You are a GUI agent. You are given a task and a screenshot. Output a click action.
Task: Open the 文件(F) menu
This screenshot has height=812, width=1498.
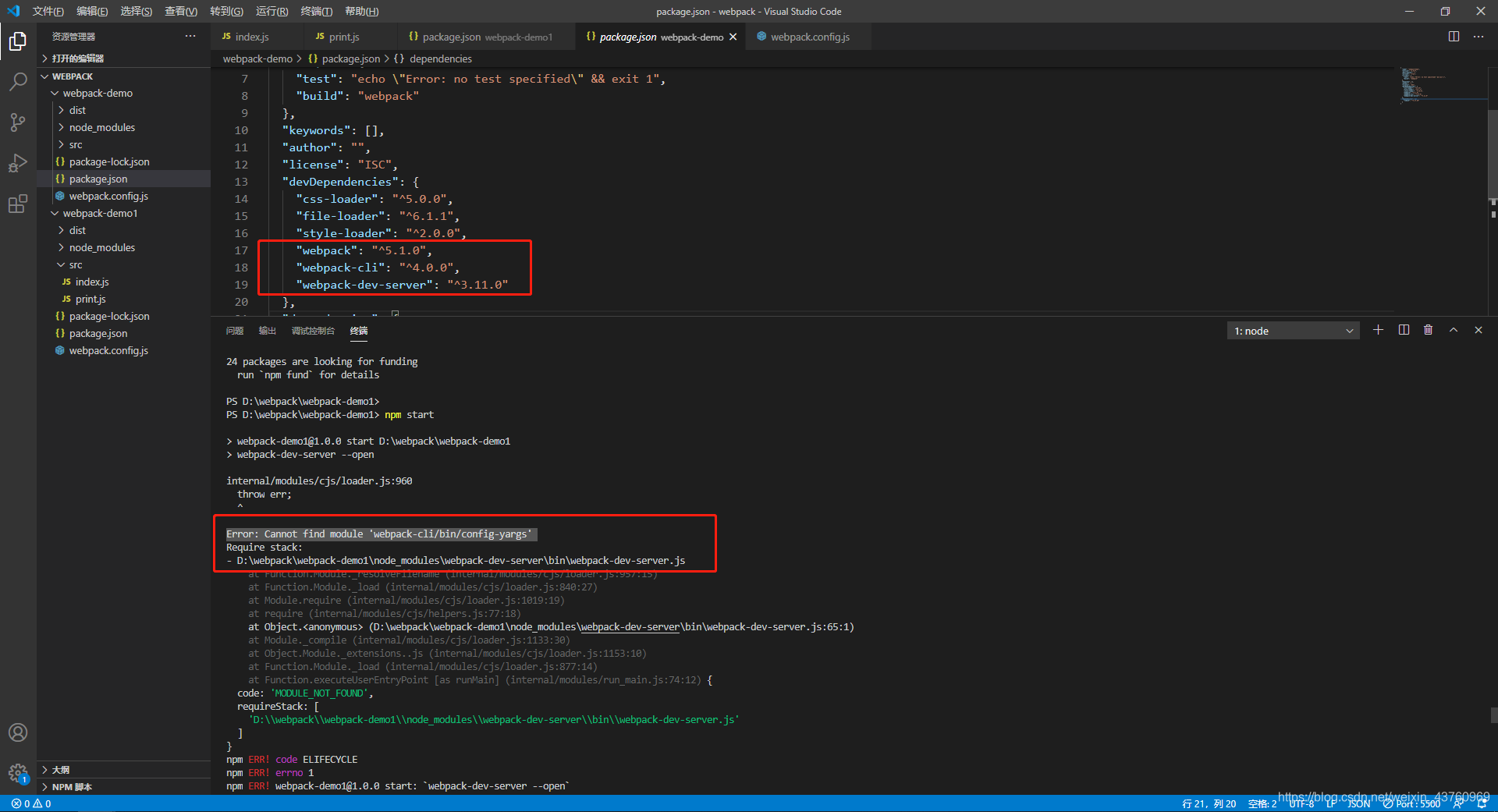coord(48,11)
